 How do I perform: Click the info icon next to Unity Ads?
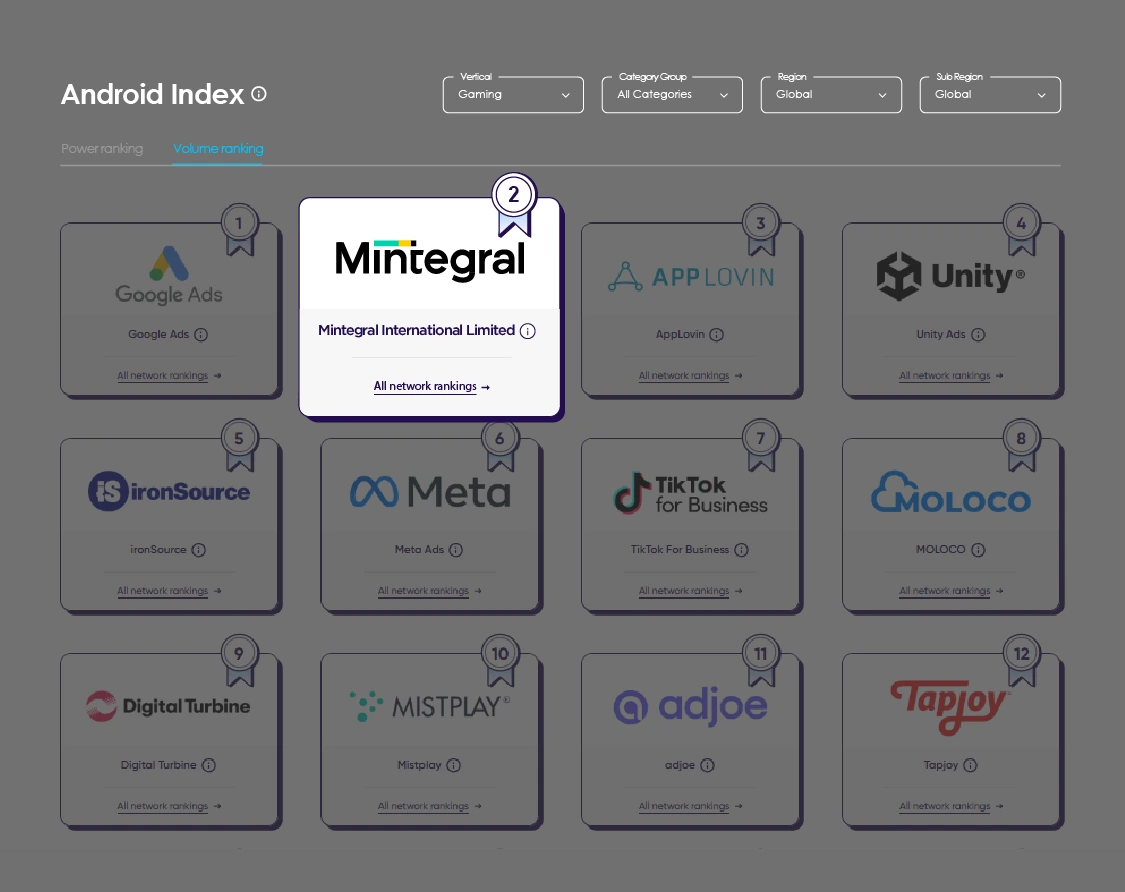tap(979, 334)
